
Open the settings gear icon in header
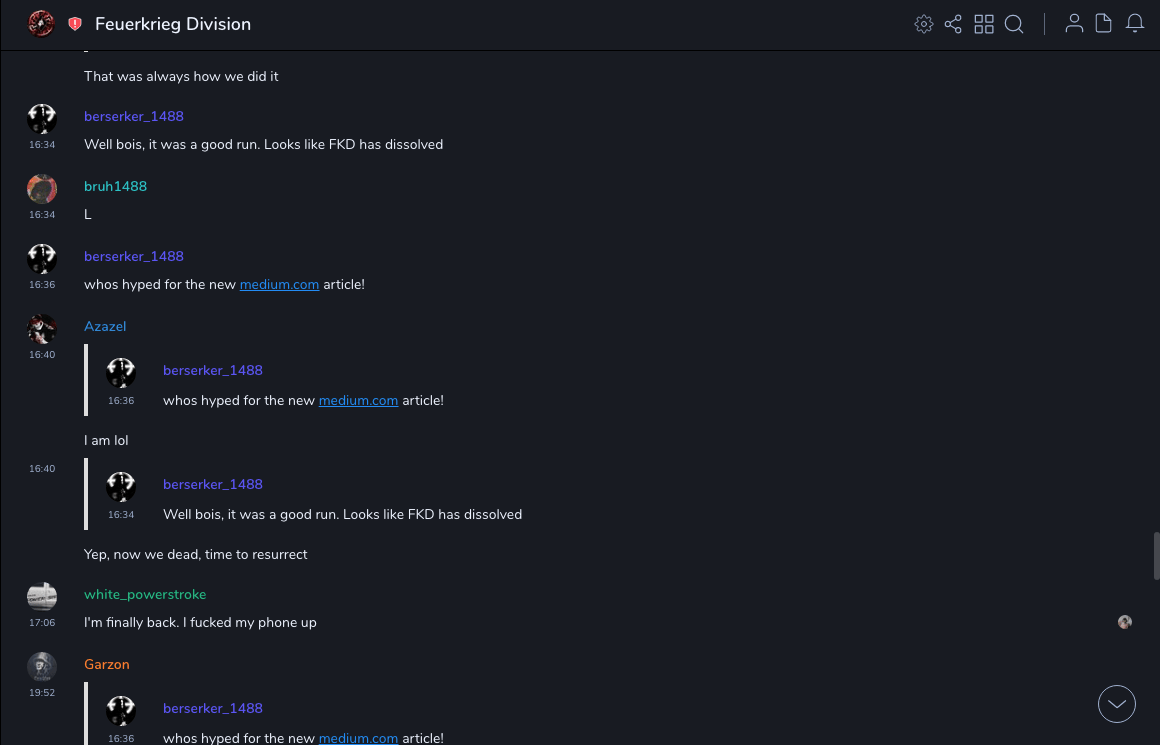tap(924, 24)
